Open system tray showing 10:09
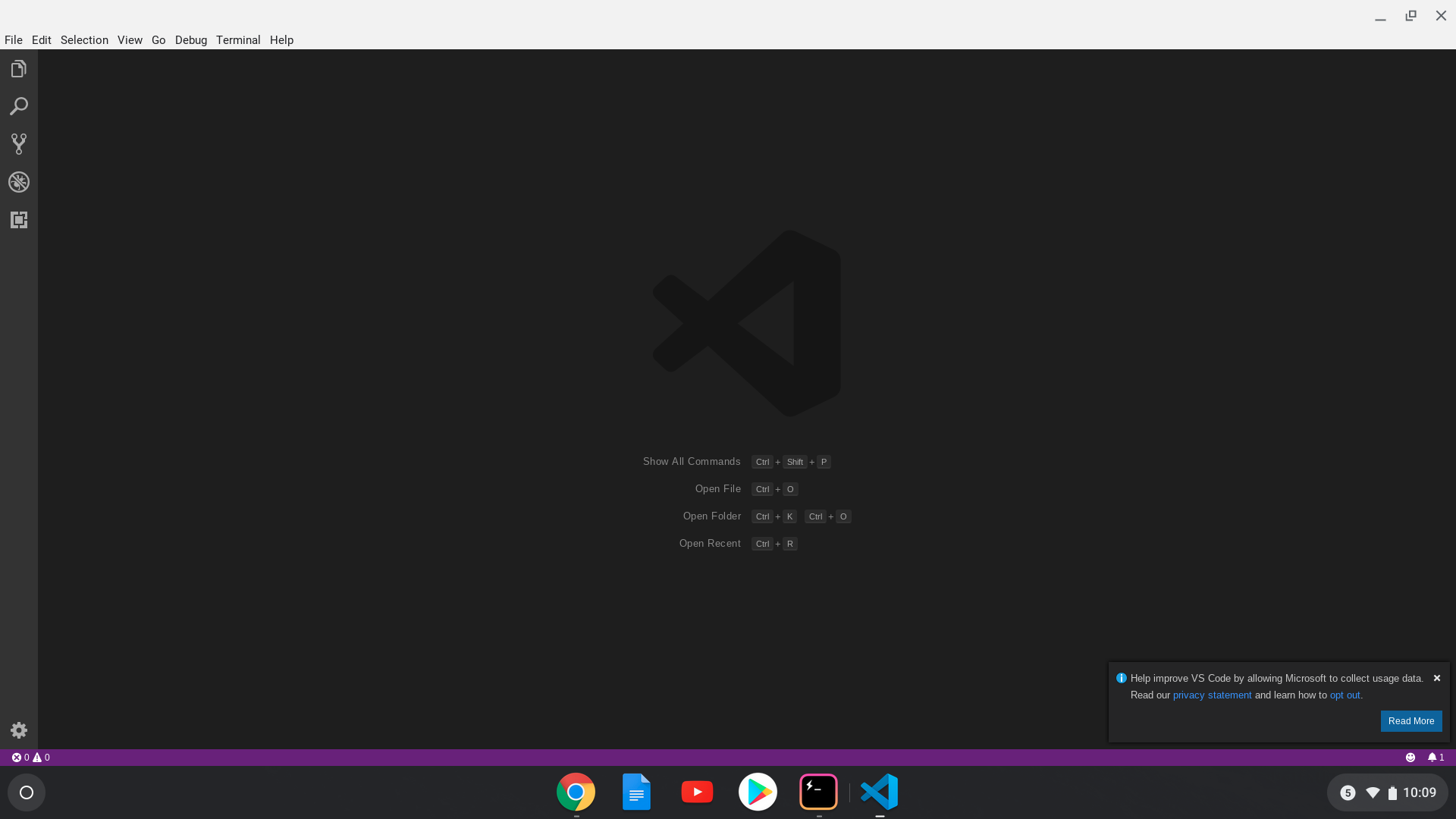The image size is (1456, 819). [1387, 792]
